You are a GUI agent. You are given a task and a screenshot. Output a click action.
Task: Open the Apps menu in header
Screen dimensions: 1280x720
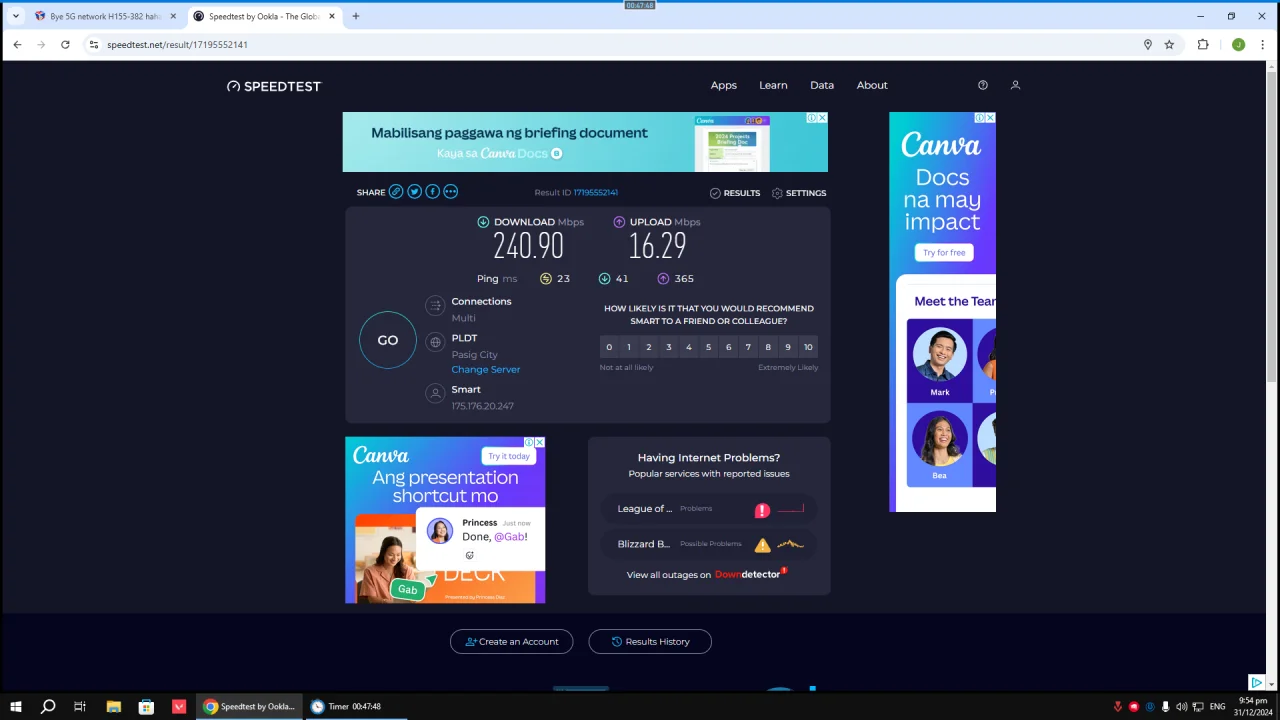[x=724, y=85]
